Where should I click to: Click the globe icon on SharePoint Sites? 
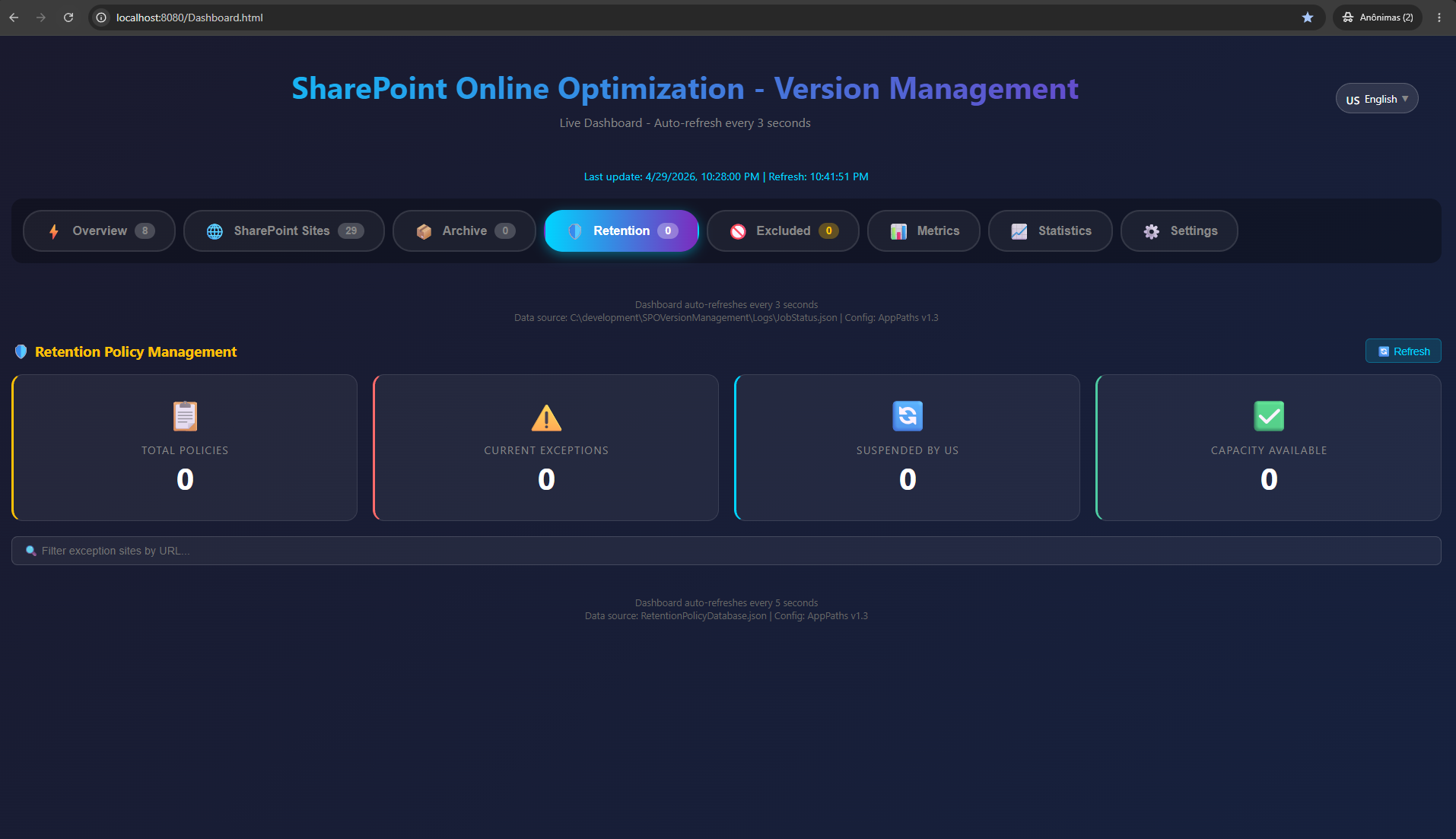[215, 231]
